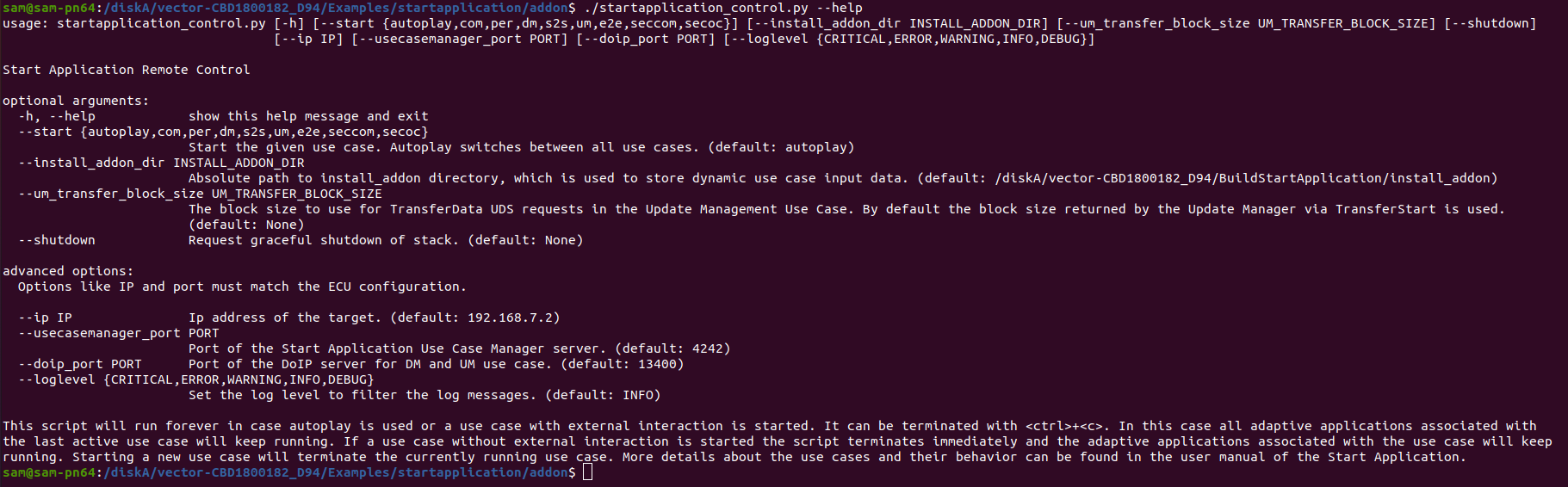
Task: Click the '(default: autoplay)' text
Action: [x=781, y=147]
